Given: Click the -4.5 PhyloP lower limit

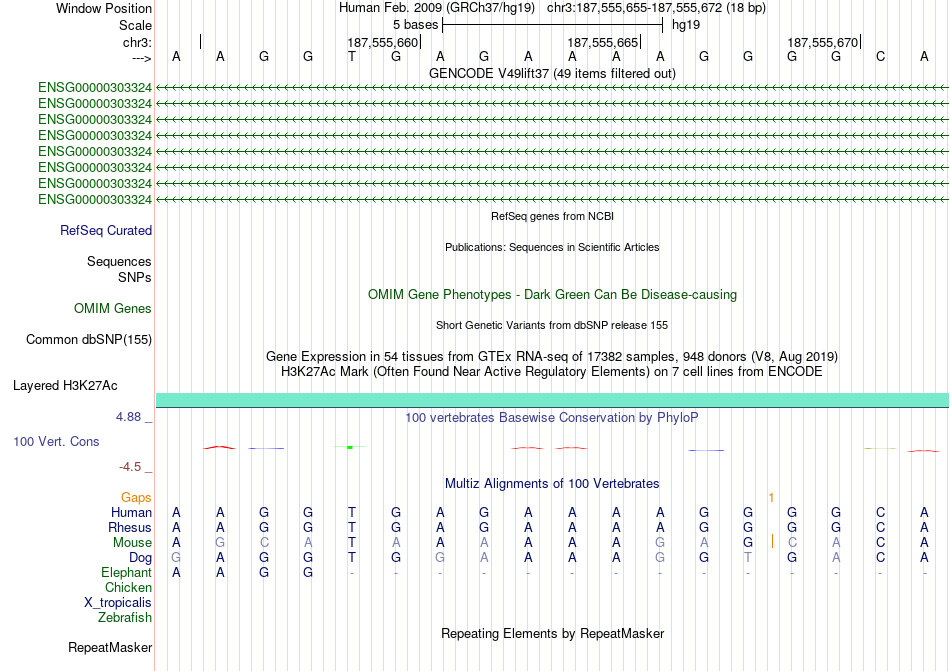Looking at the screenshot, I should (130, 467).
